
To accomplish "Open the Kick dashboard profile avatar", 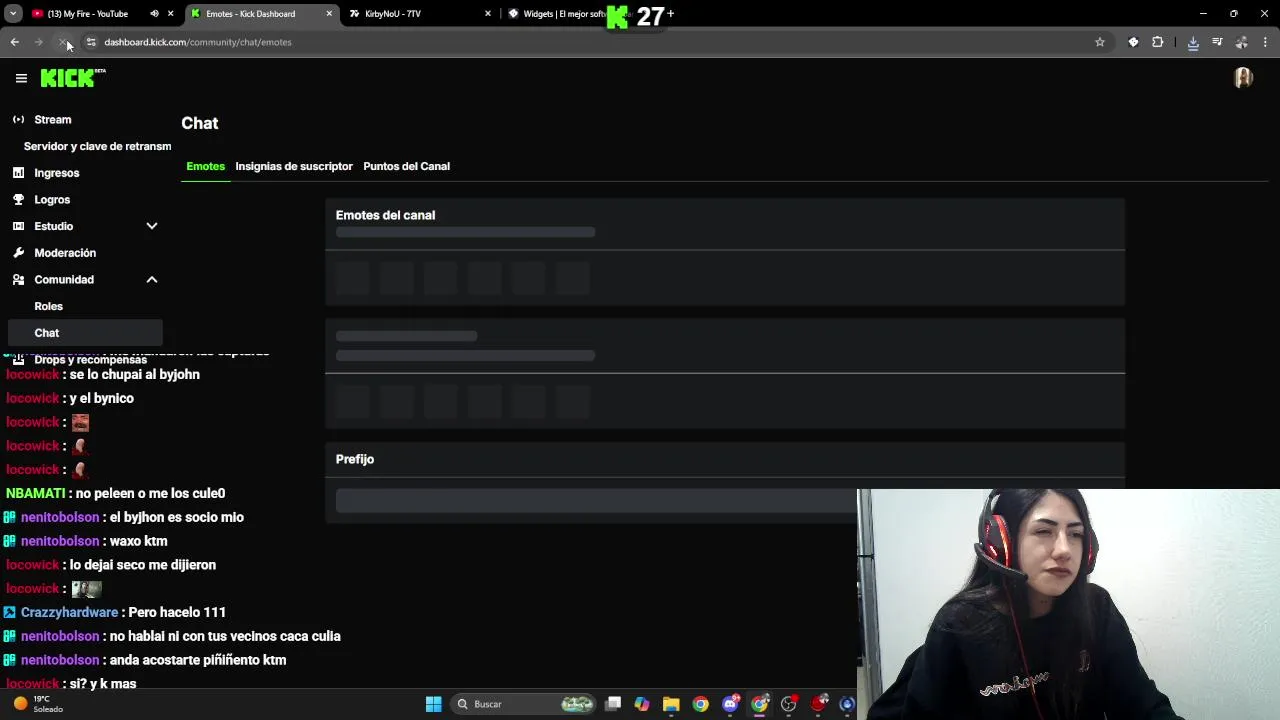I will pos(1244,78).
